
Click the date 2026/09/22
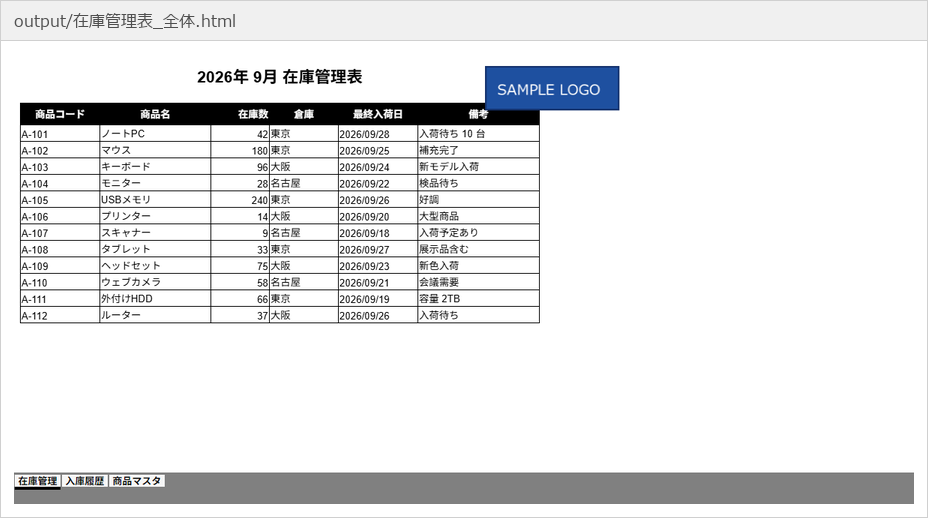tap(378, 184)
